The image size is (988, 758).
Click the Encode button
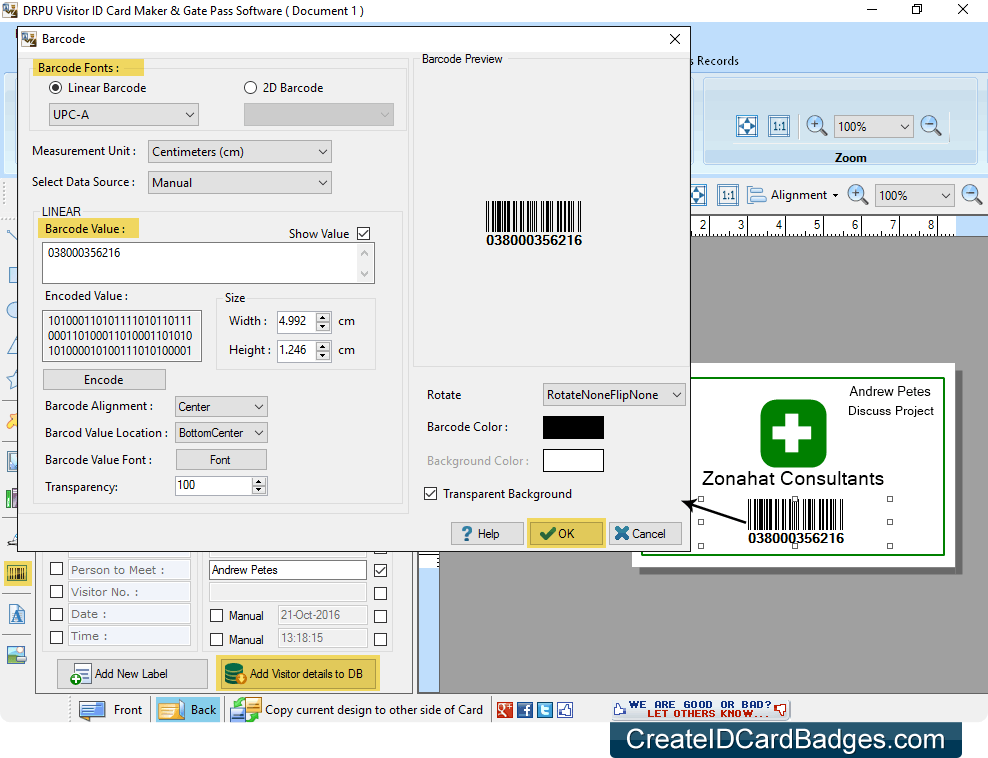pyautogui.click(x=104, y=380)
